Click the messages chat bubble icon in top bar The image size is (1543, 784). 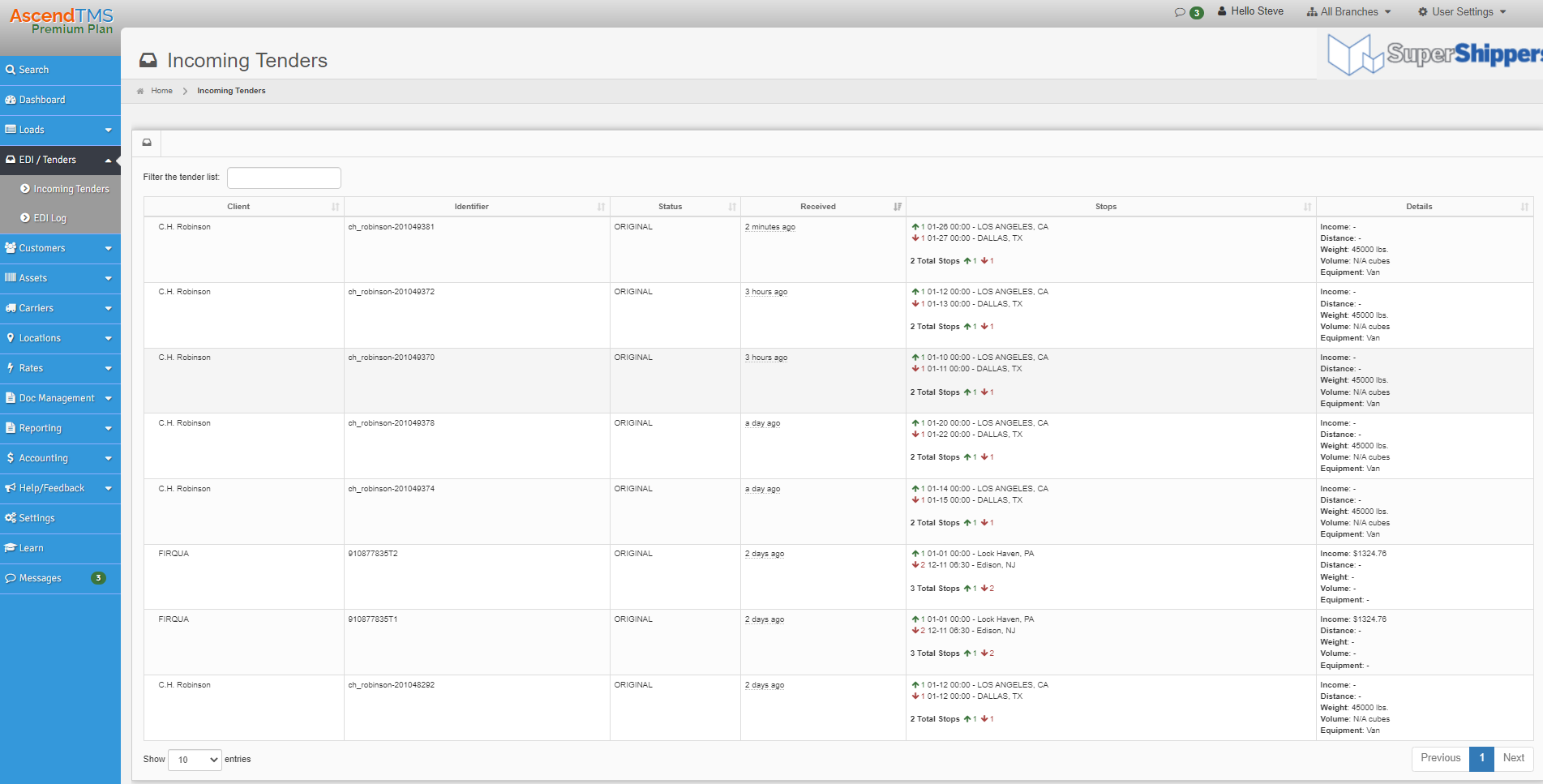click(1180, 12)
